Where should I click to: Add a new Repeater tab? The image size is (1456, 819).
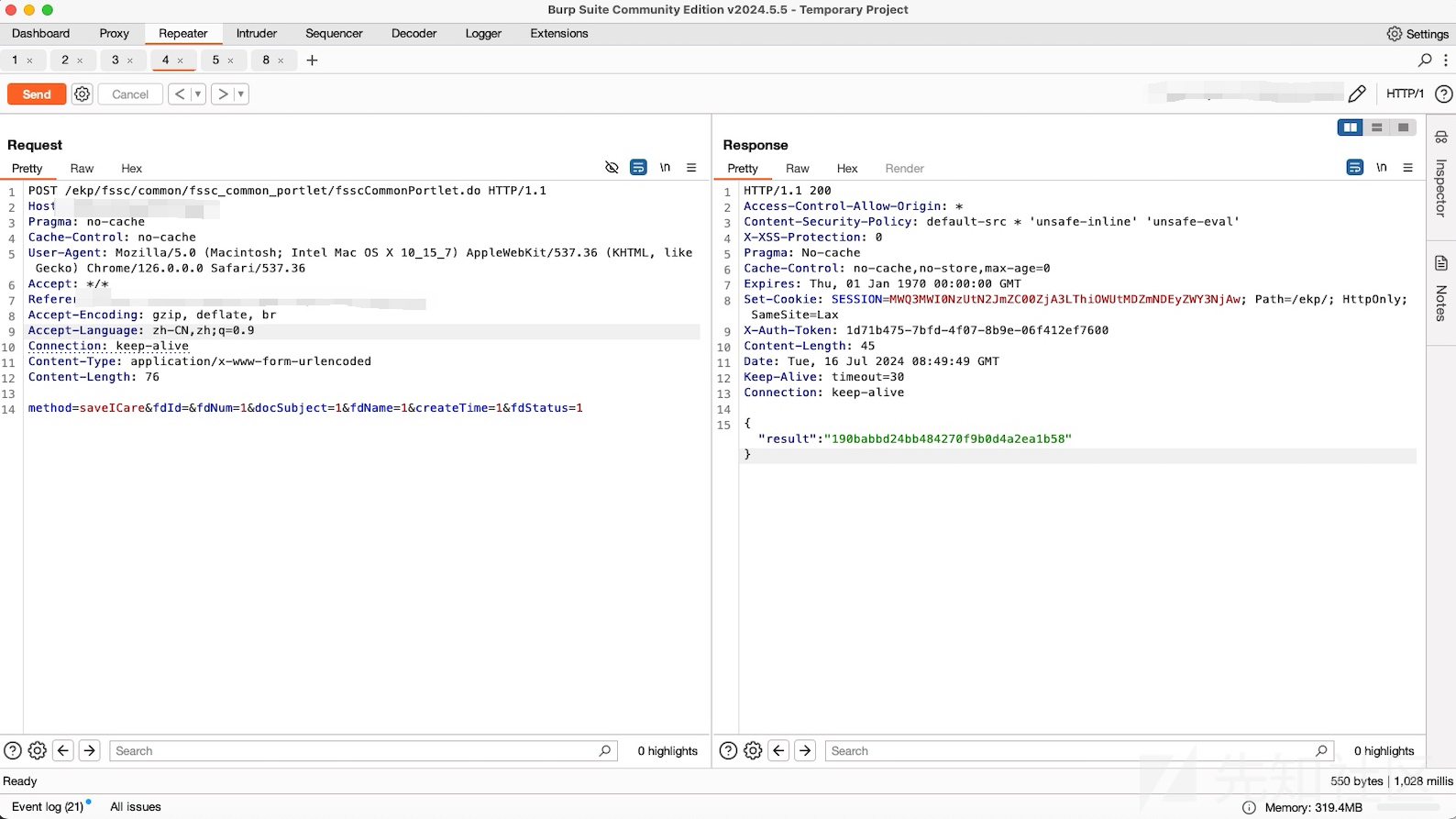pos(312,60)
